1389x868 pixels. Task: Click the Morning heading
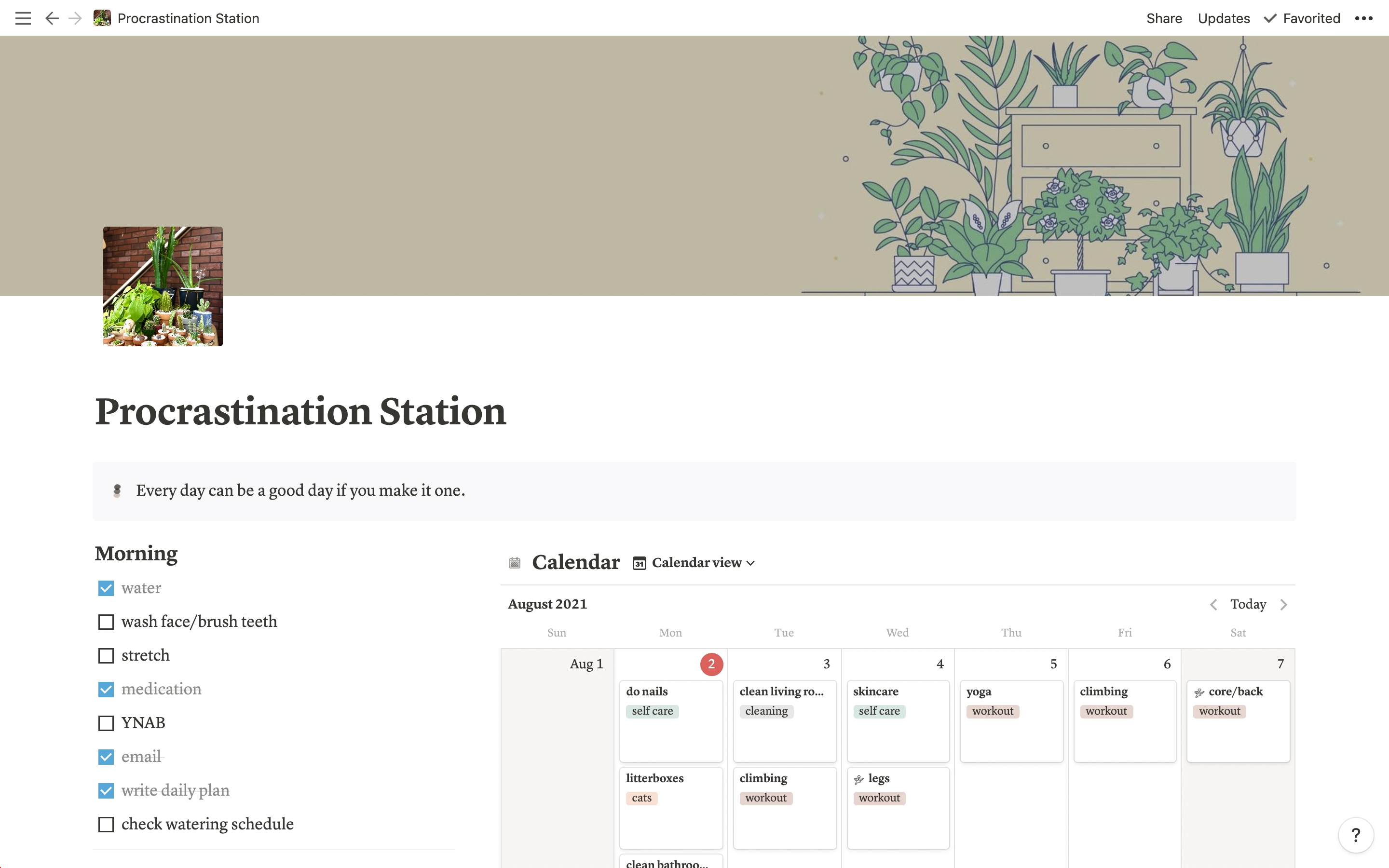[136, 554]
